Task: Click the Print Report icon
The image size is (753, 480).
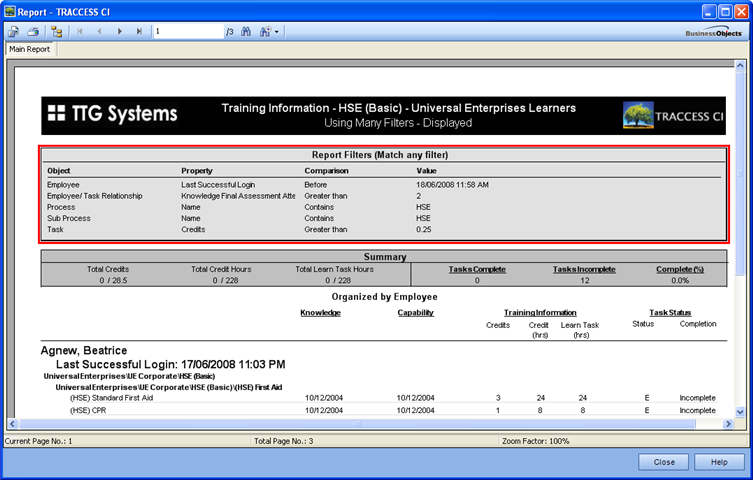Action: click(x=33, y=32)
